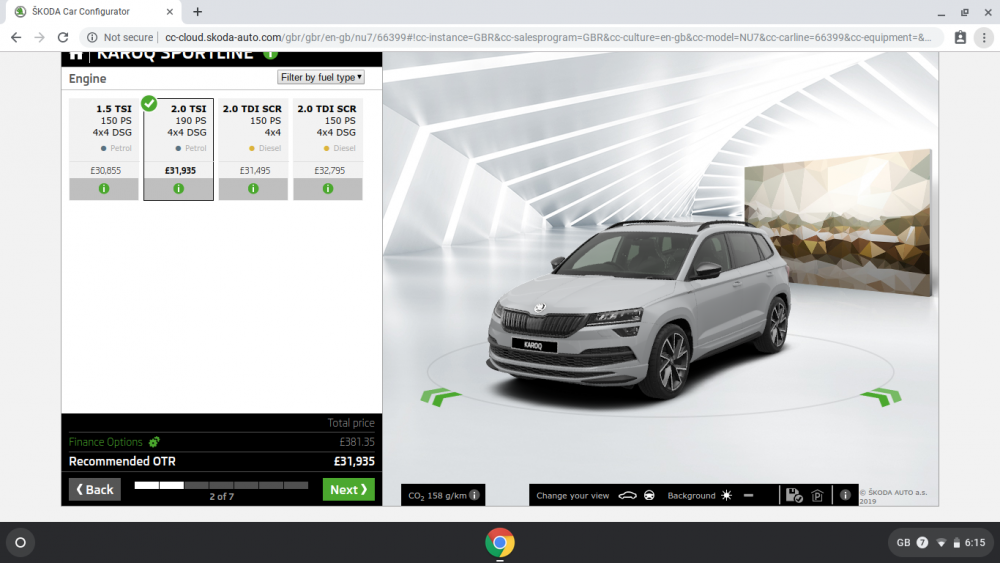Open the notification count badge 7

click(x=922, y=543)
